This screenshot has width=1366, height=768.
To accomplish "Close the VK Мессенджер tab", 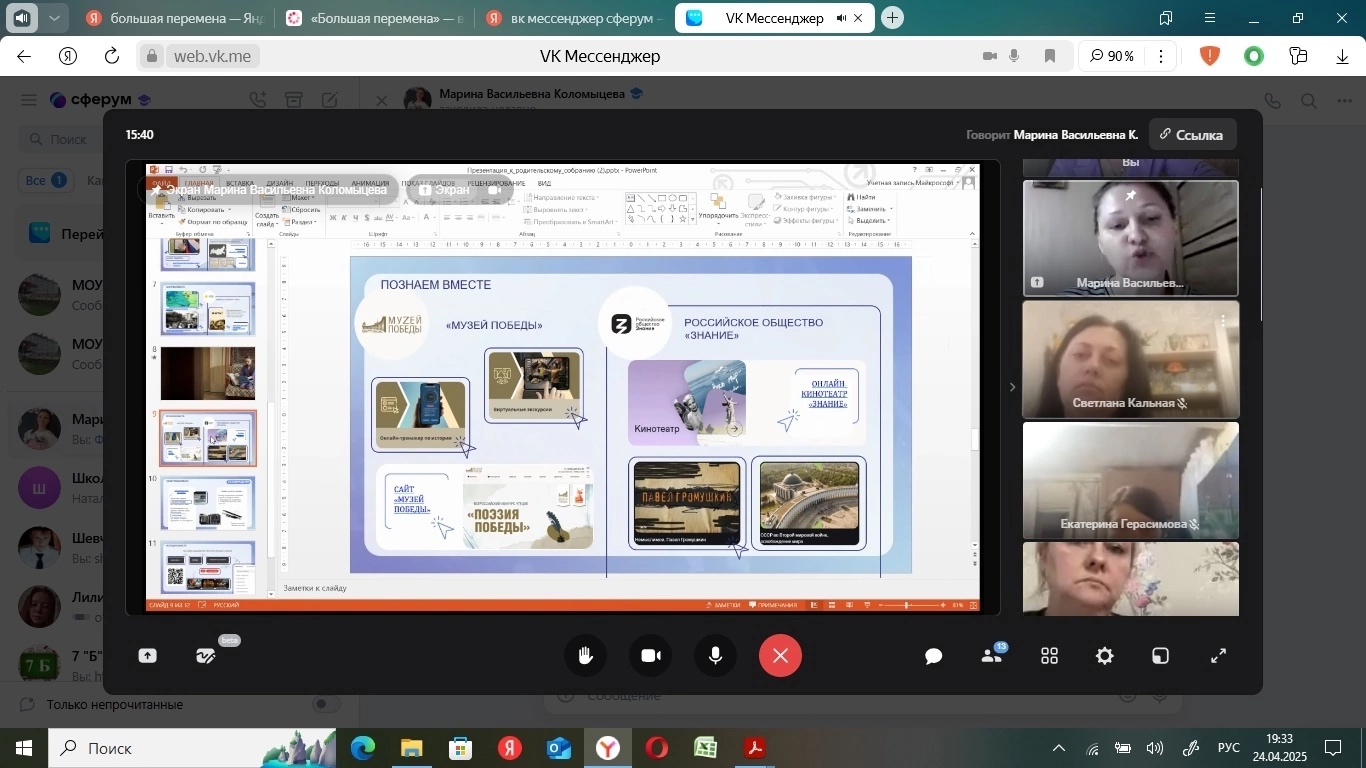I will click(858, 18).
